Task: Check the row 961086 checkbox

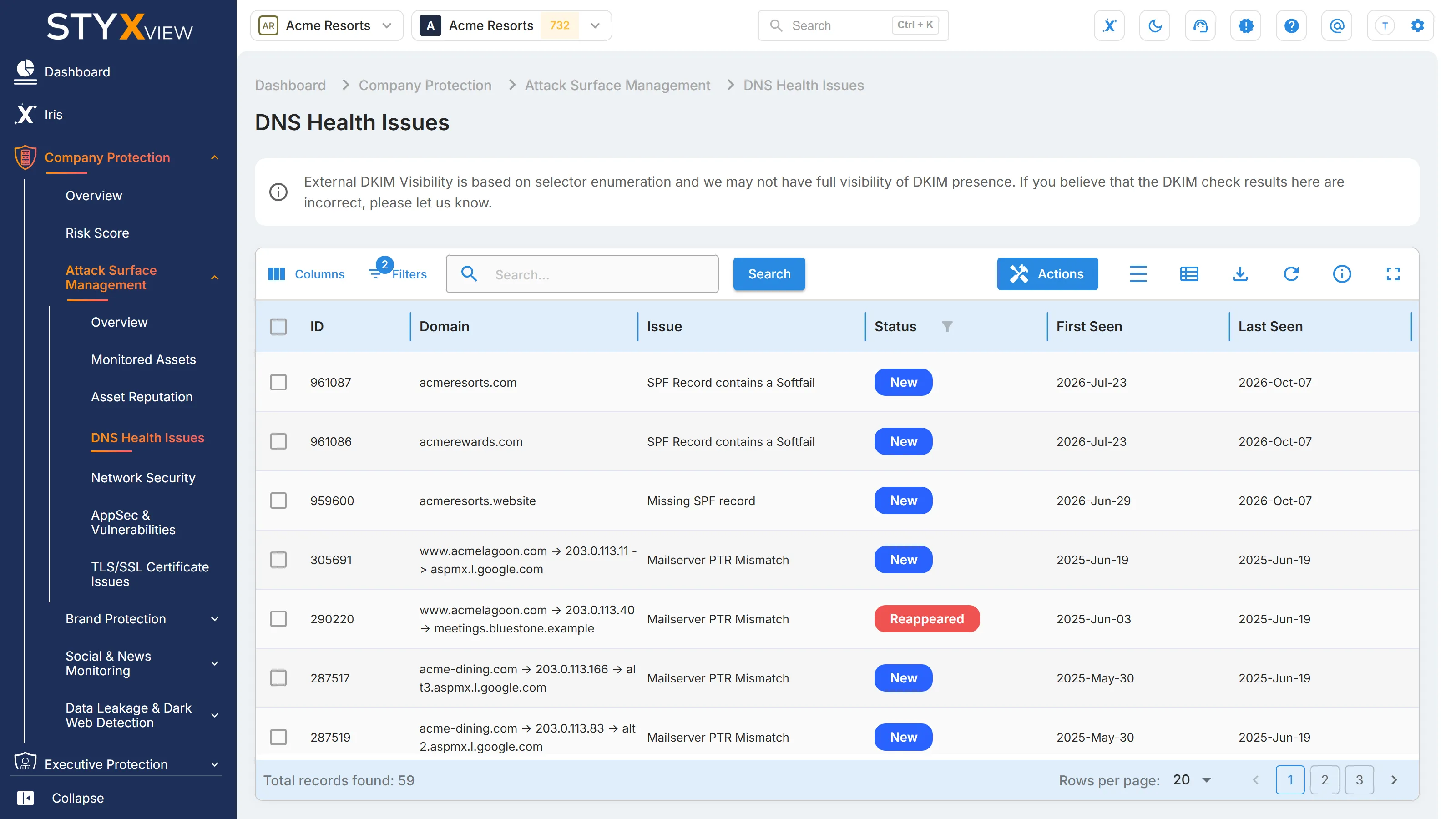Action: coord(278,441)
